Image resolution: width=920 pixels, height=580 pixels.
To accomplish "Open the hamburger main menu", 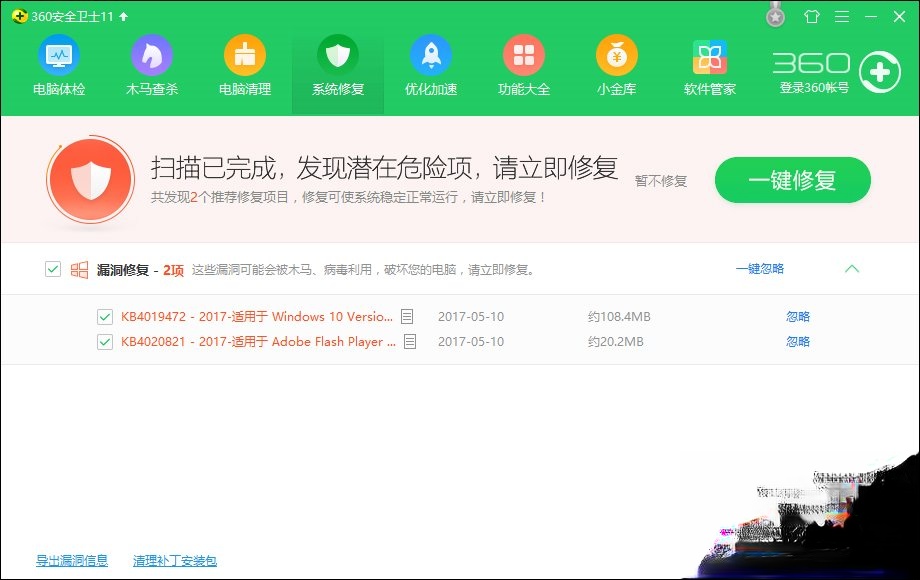I will 841,16.
